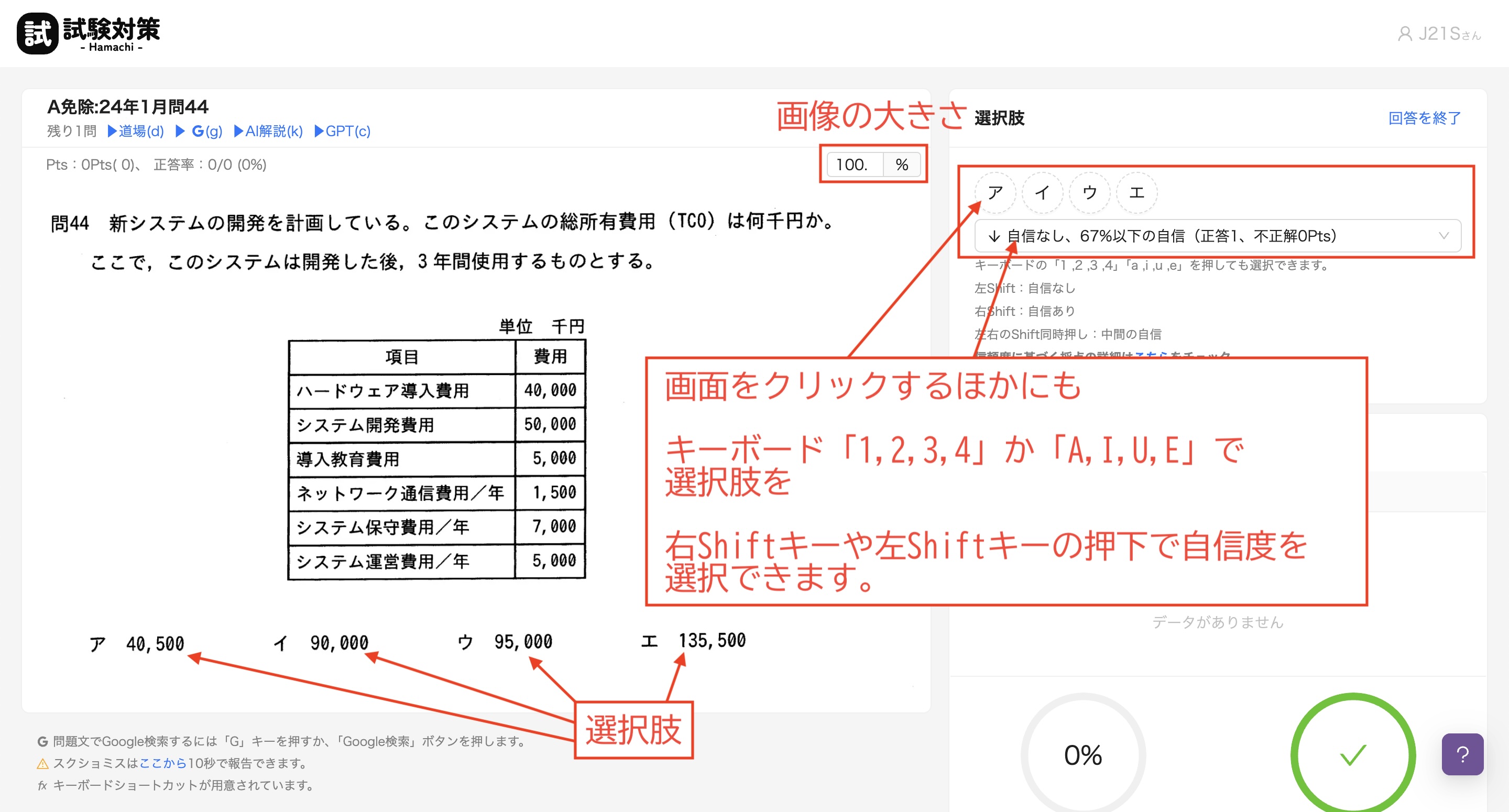Click the 試験対策 Hamachi logo icon
The image size is (1509, 812).
[38, 34]
